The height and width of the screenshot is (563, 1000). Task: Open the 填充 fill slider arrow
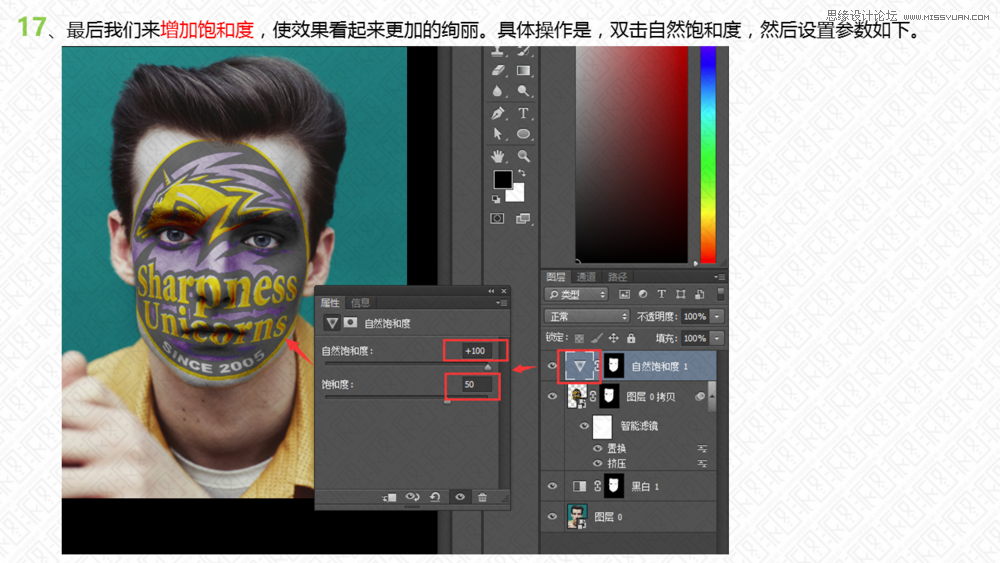click(x=717, y=339)
